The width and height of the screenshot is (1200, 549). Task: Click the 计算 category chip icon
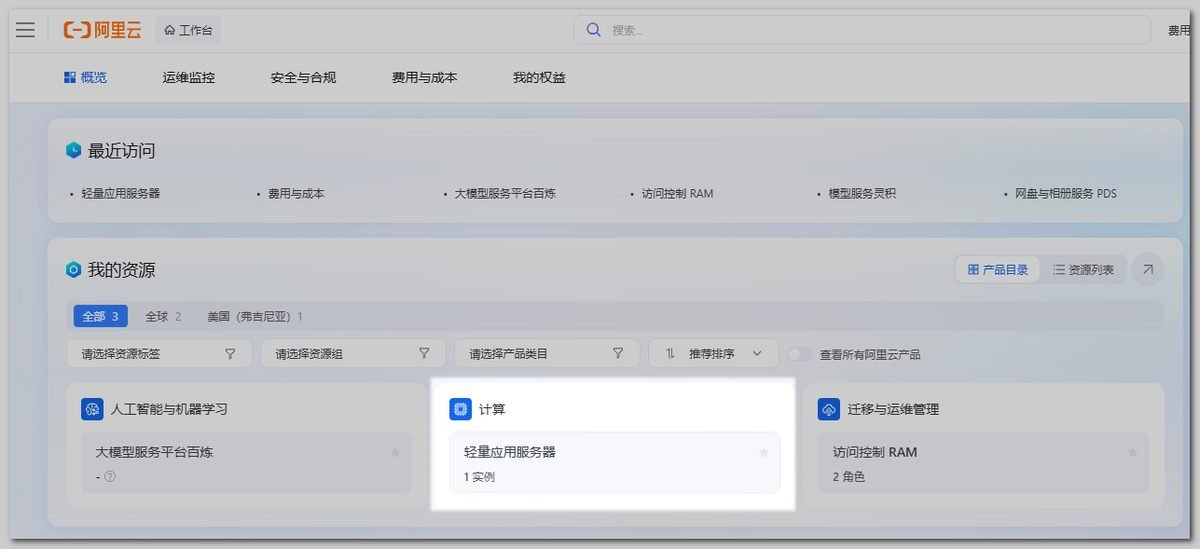coord(460,409)
